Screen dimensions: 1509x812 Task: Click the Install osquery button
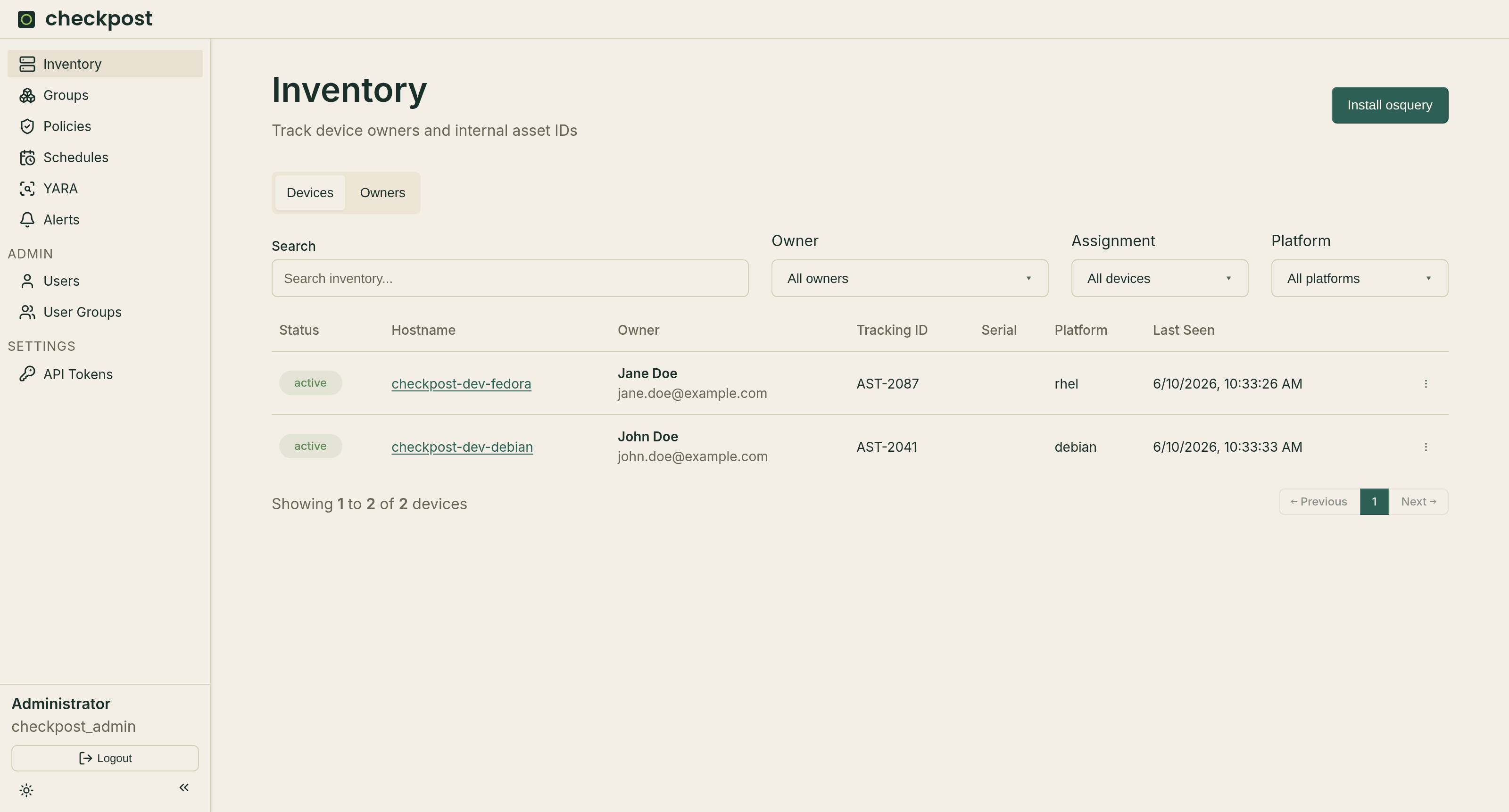tap(1390, 105)
